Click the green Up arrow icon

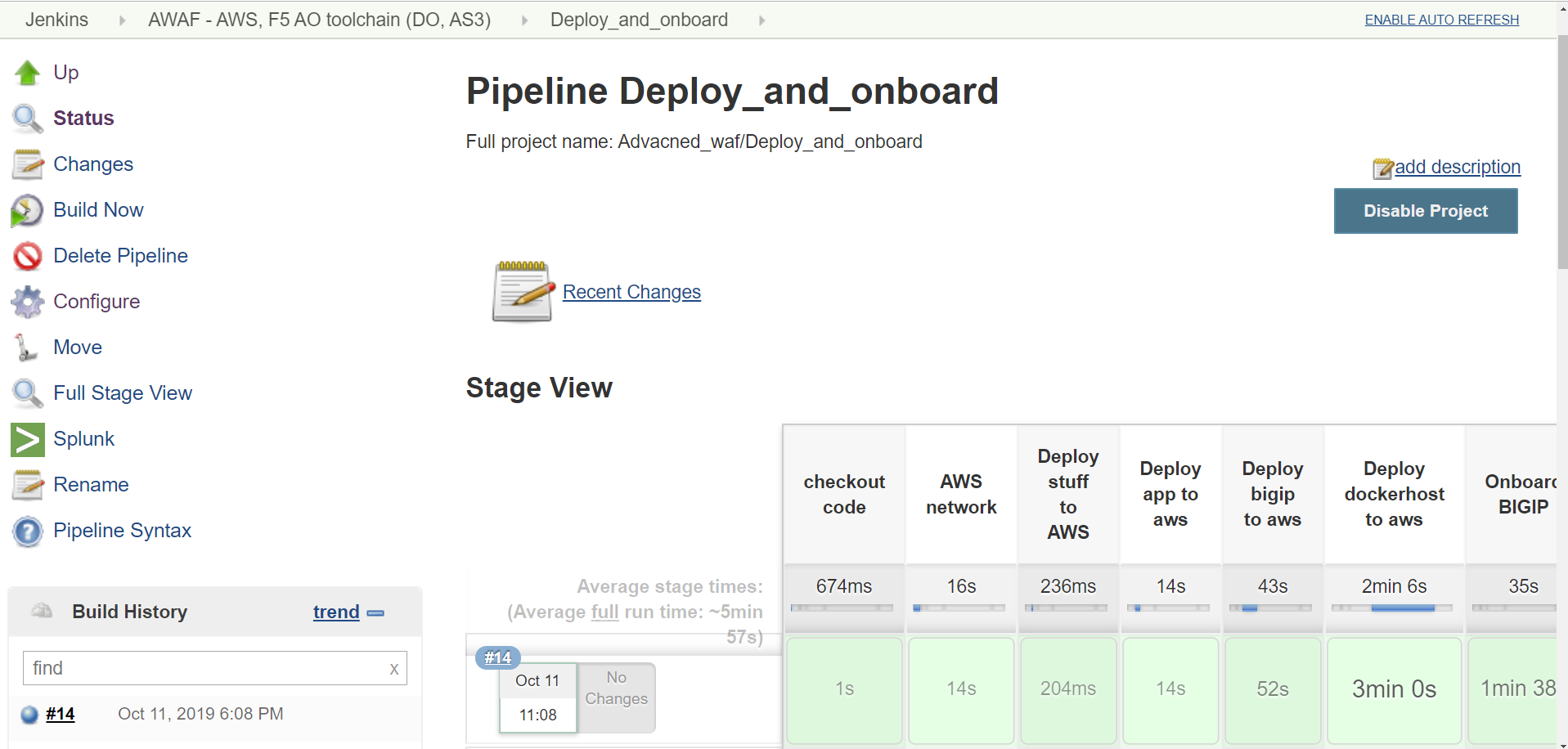point(27,73)
